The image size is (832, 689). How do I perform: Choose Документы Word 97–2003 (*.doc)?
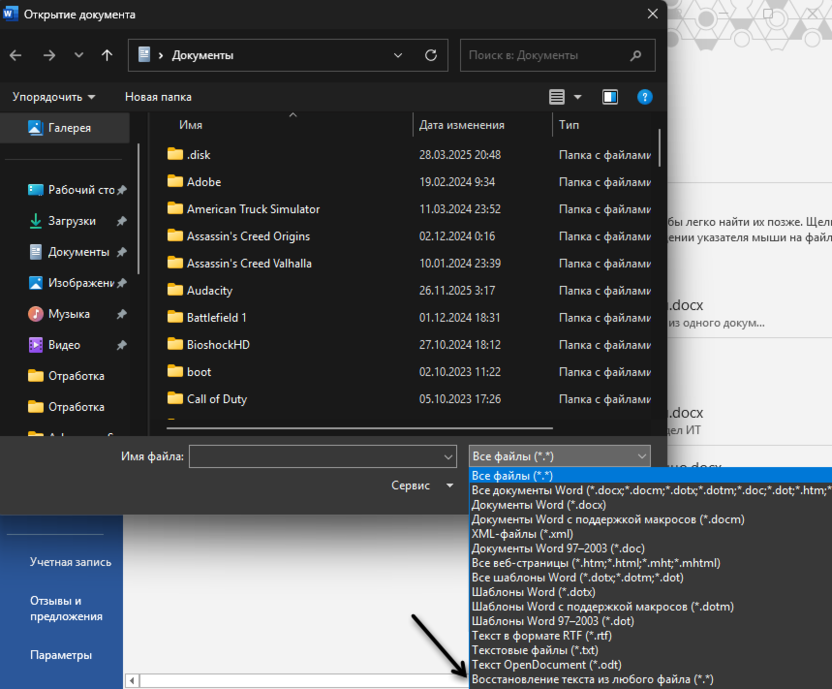pyautogui.click(x=651, y=548)
